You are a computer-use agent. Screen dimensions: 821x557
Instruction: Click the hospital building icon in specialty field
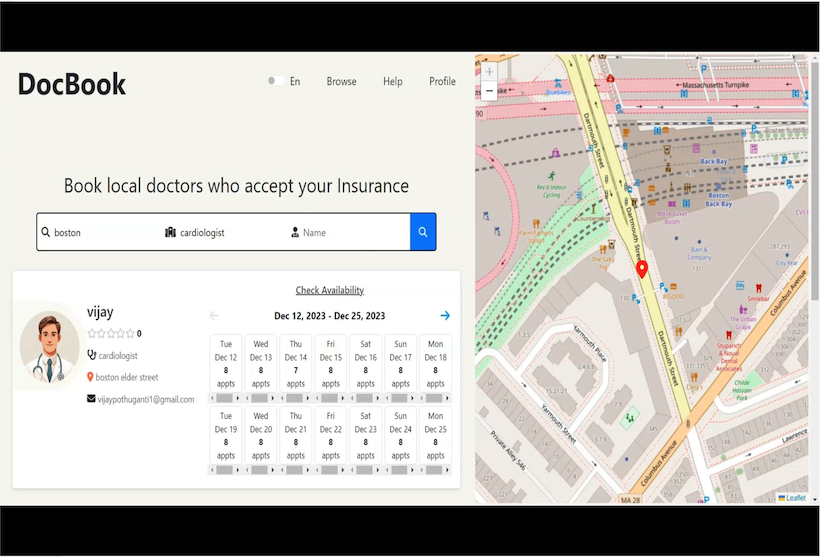pos(170,232)
